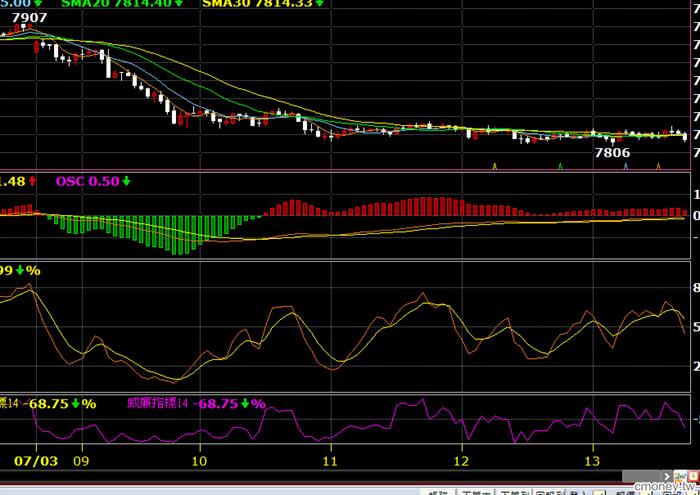Click the scrollbar right arrow button

pos(668,477)
